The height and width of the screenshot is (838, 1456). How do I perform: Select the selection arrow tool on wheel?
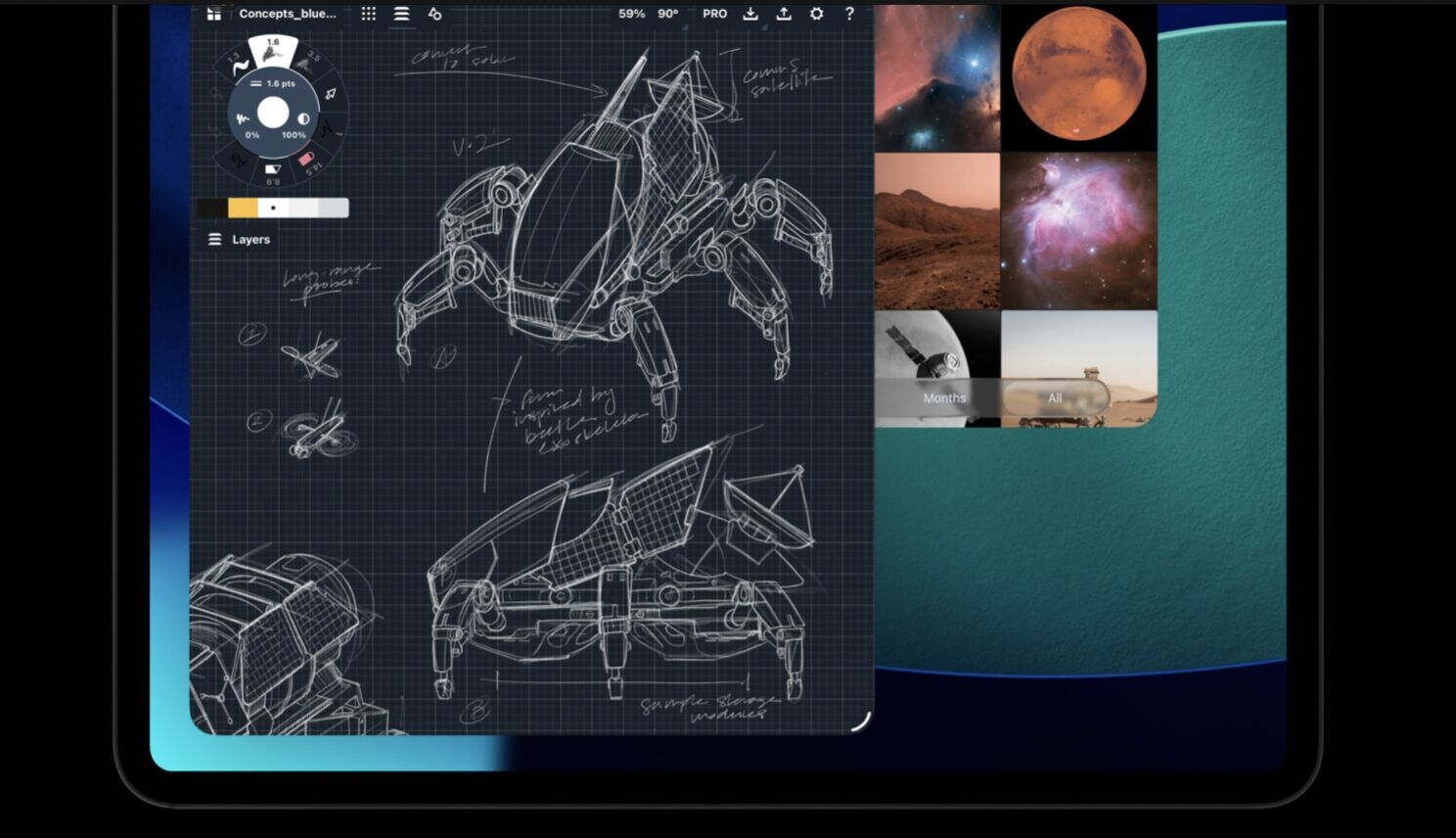click(x=331, y=94)
